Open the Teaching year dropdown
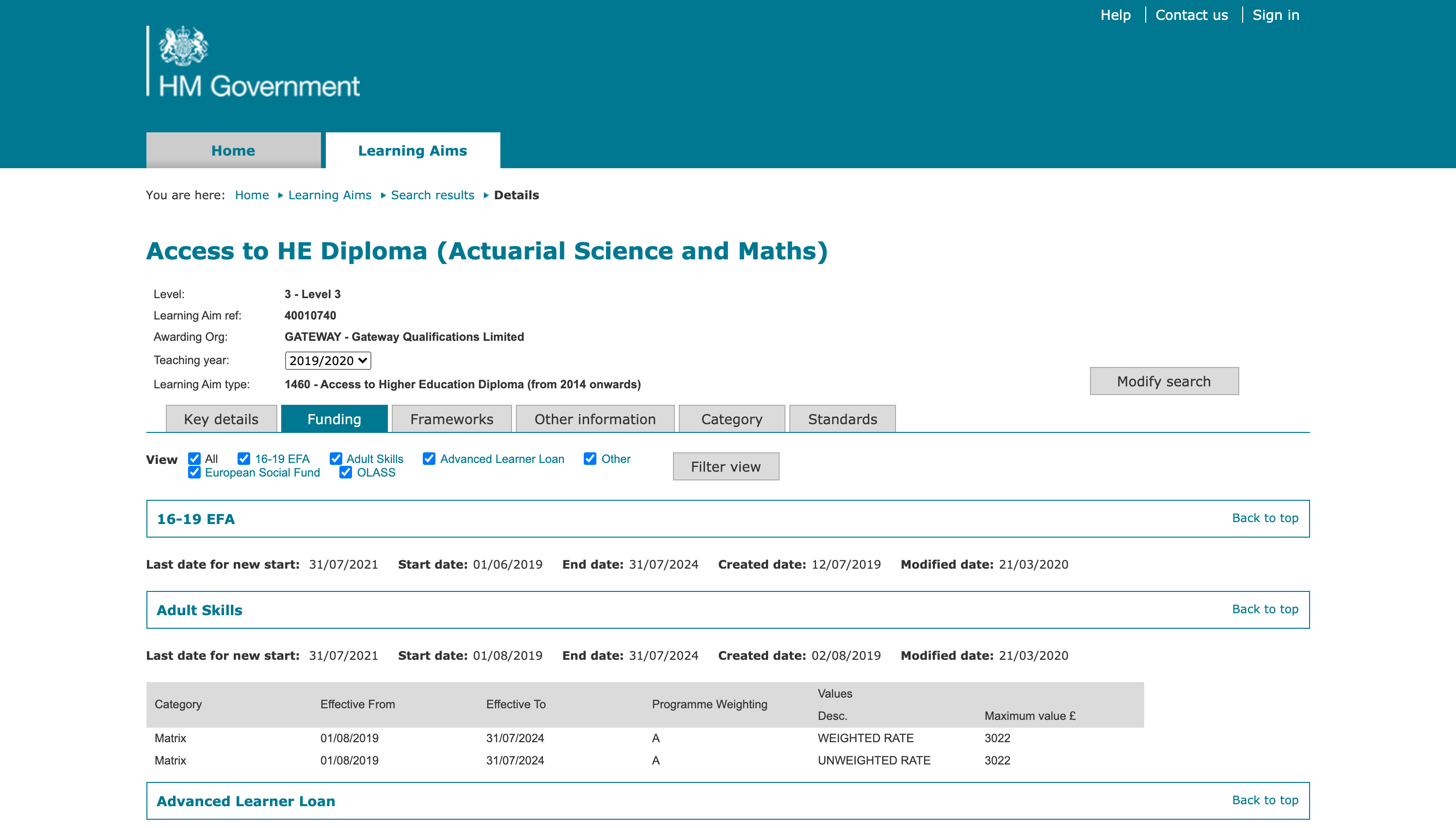This screenshot has width=1456, height=828. pyautogui.click(x=328, y=361)
